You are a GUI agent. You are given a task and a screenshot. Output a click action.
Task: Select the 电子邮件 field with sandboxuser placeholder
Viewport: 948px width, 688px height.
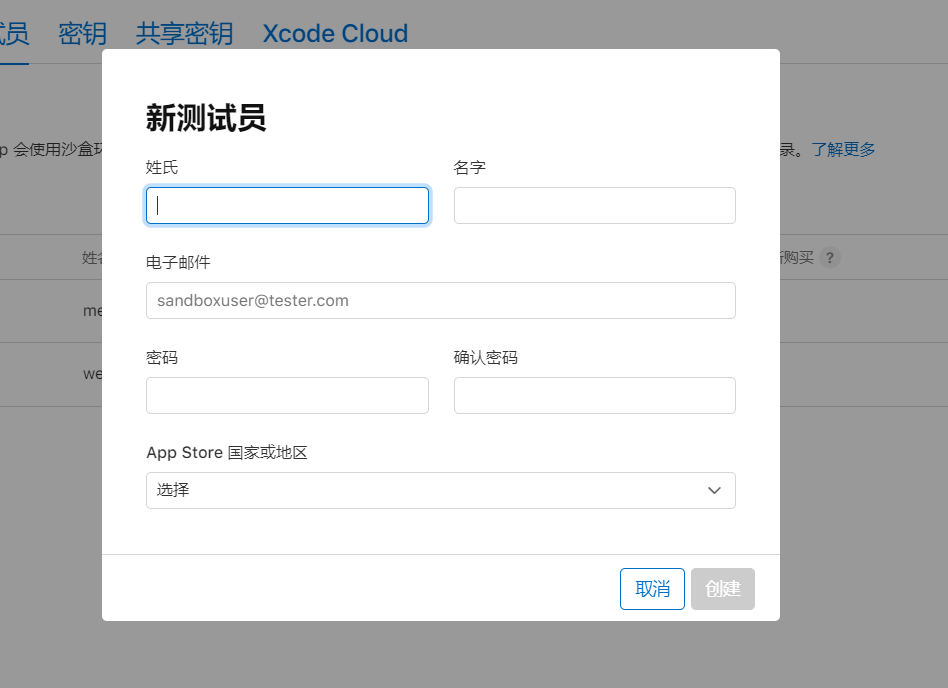[x=441, y=300]
